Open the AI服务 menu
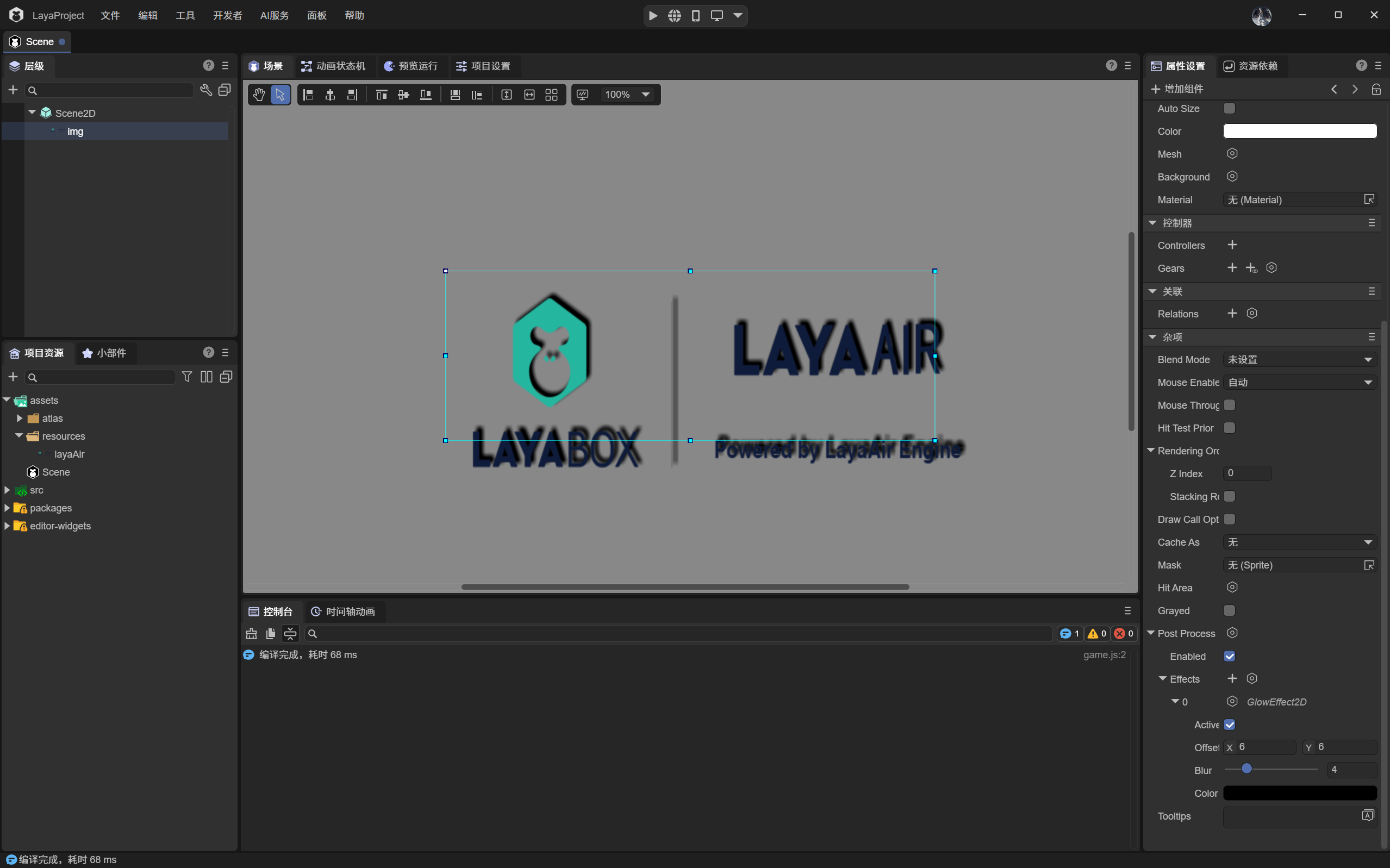 click(x=275, y=16)
